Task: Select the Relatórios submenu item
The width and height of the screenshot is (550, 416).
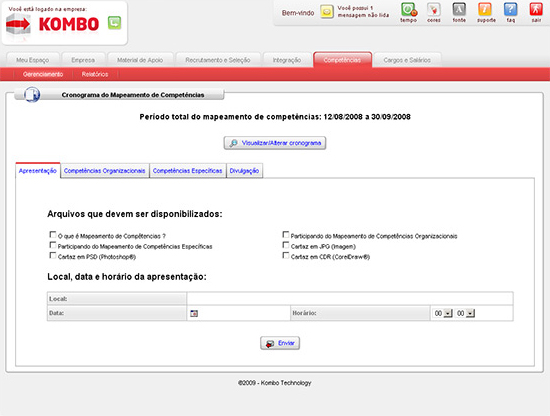Action: click(x=95, y=74)
